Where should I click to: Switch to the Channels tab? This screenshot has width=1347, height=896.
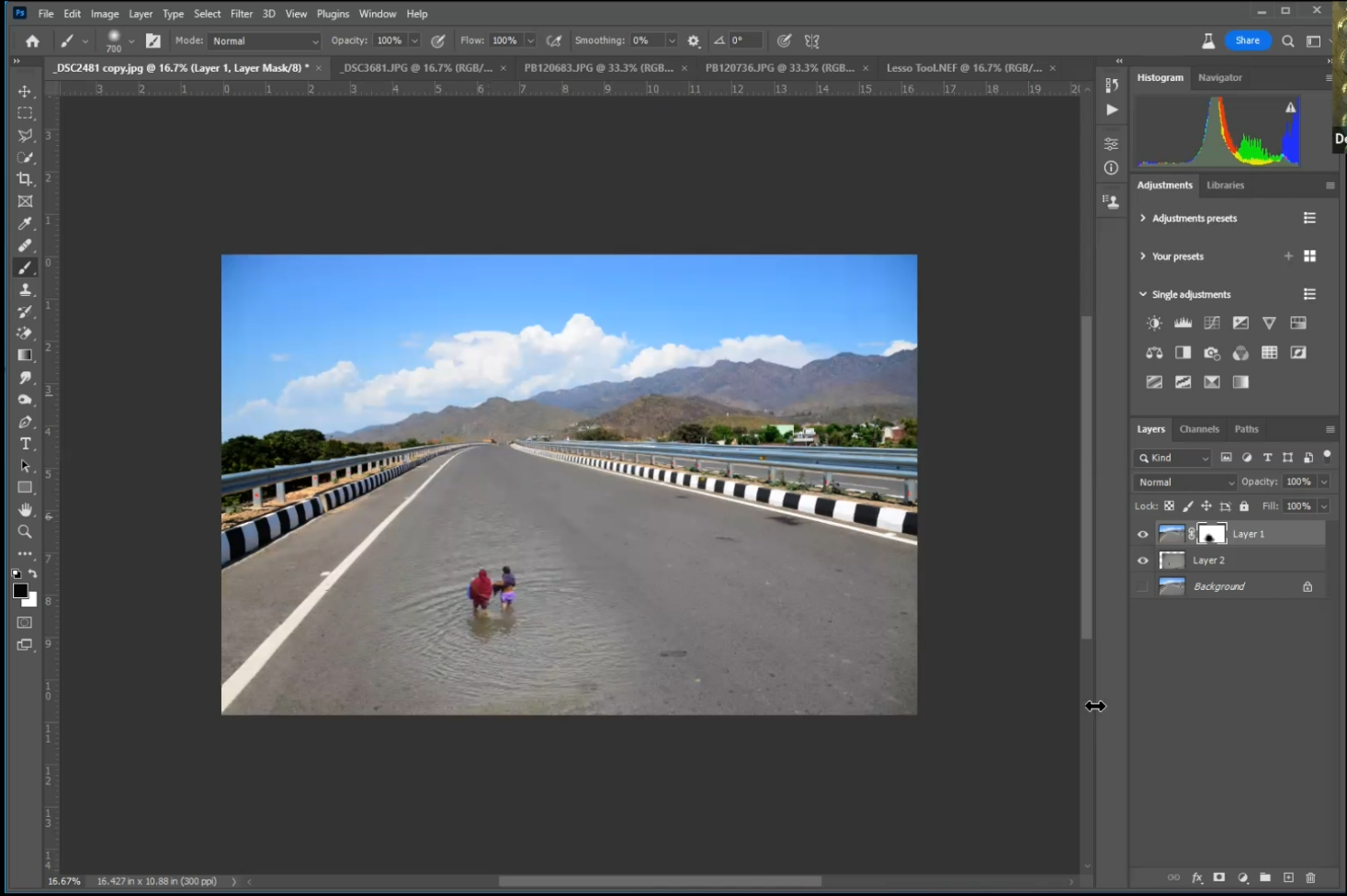click(1199, 429)
